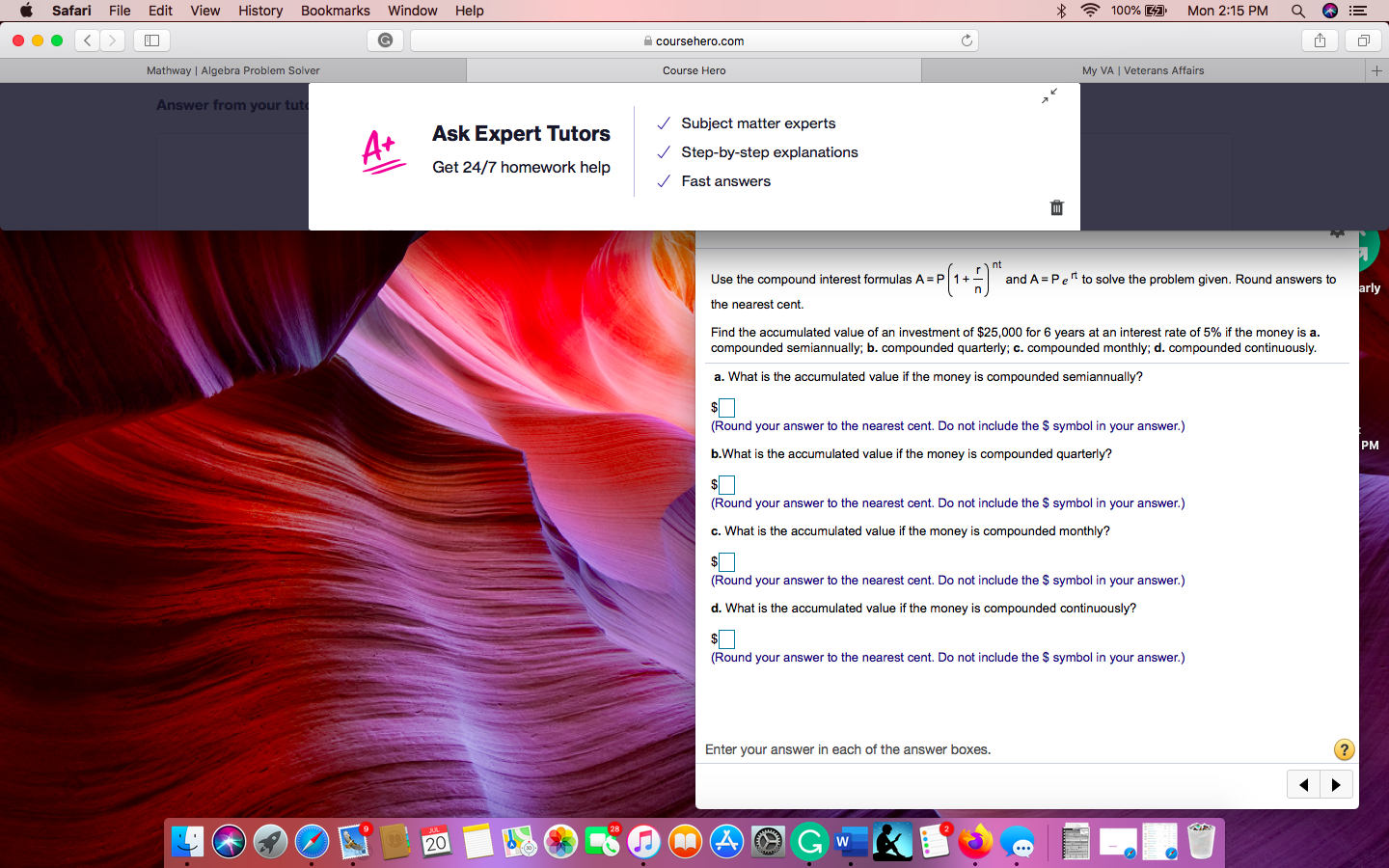Click the coursehero.com address bar
The height and width of the screenshot is (868, 1389).
tap(694, 41)
